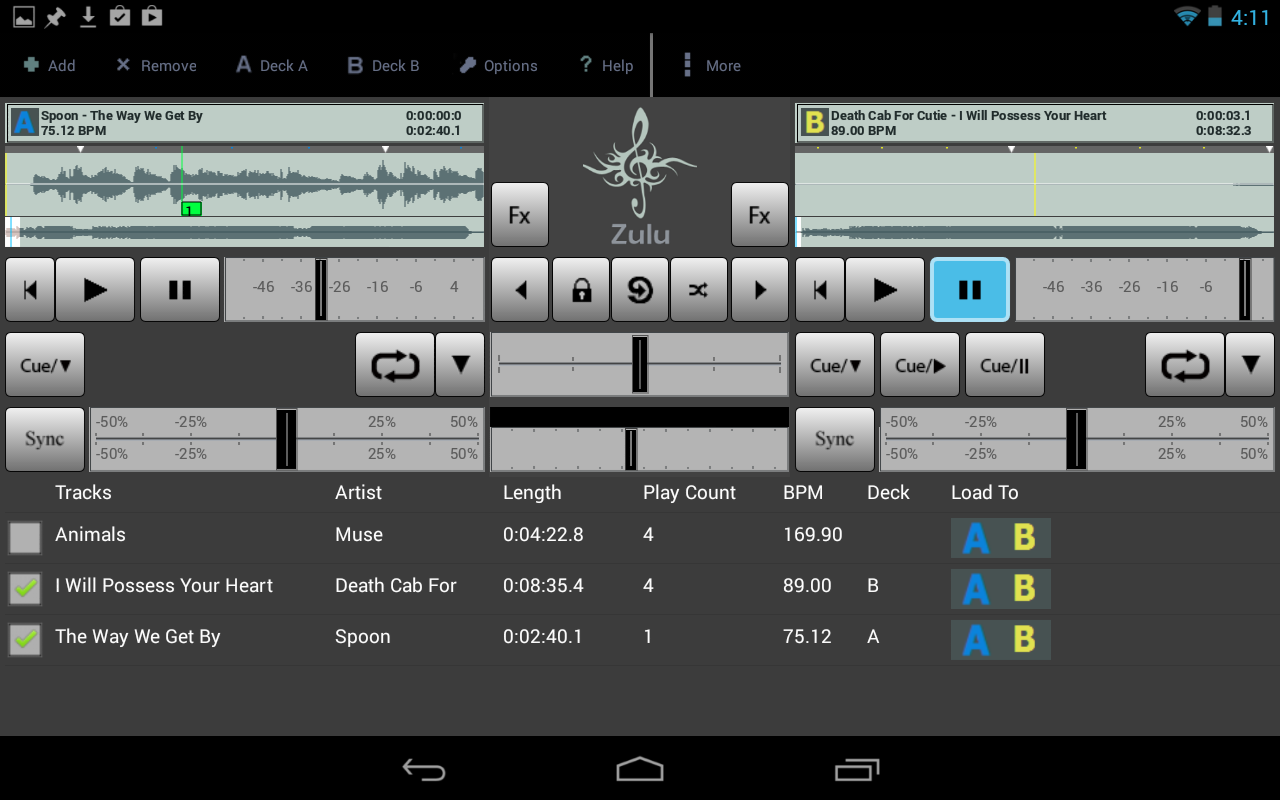
Task: Click Deck A track info header
Action: (245, 123)
